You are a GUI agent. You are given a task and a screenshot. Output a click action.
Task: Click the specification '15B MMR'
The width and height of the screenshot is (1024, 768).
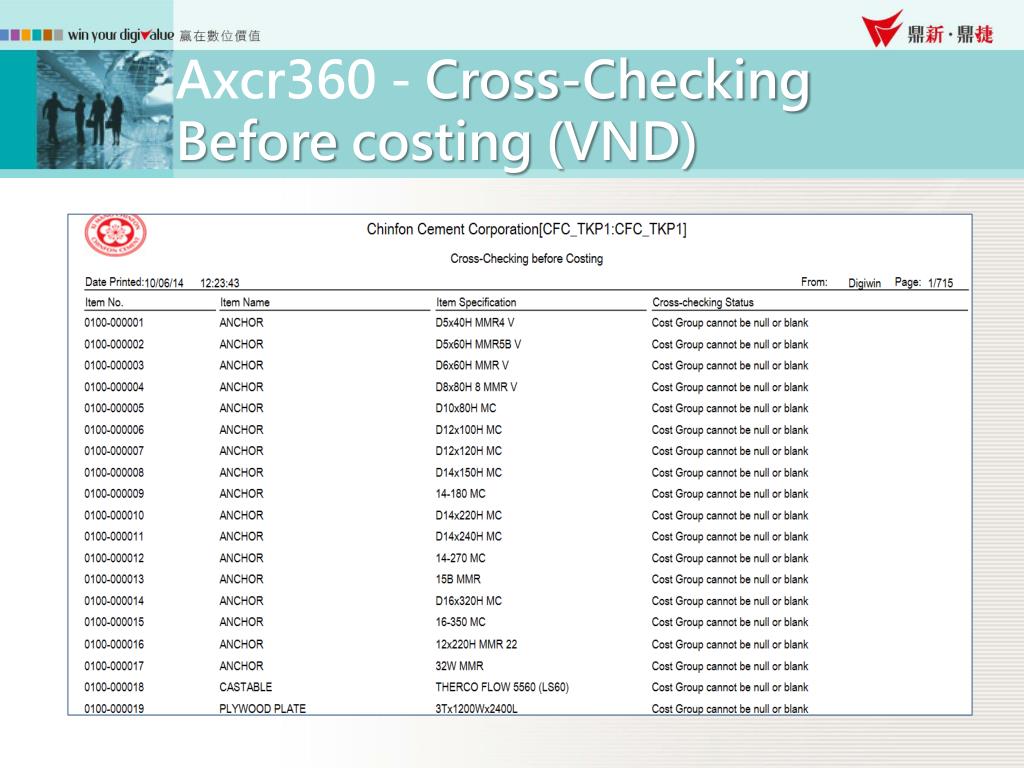[x=458, y=579]
